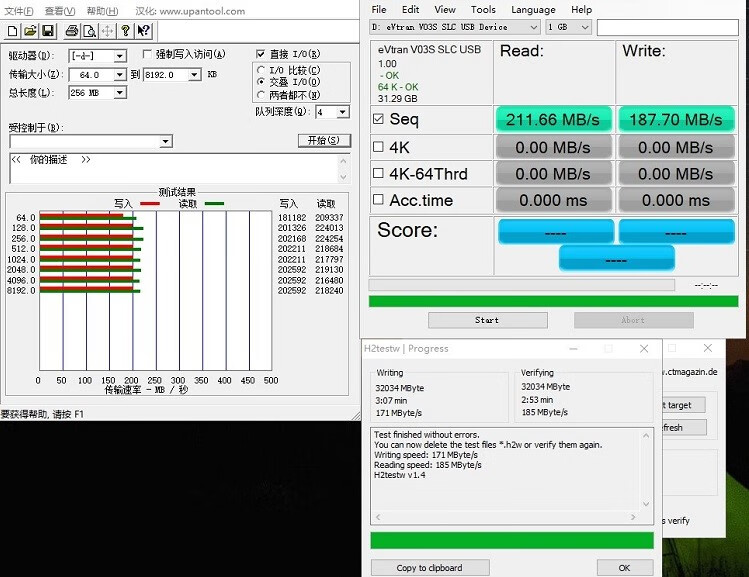
Task: Enable the 4K-64Thrd test checkbox
Action: (378, 174)
